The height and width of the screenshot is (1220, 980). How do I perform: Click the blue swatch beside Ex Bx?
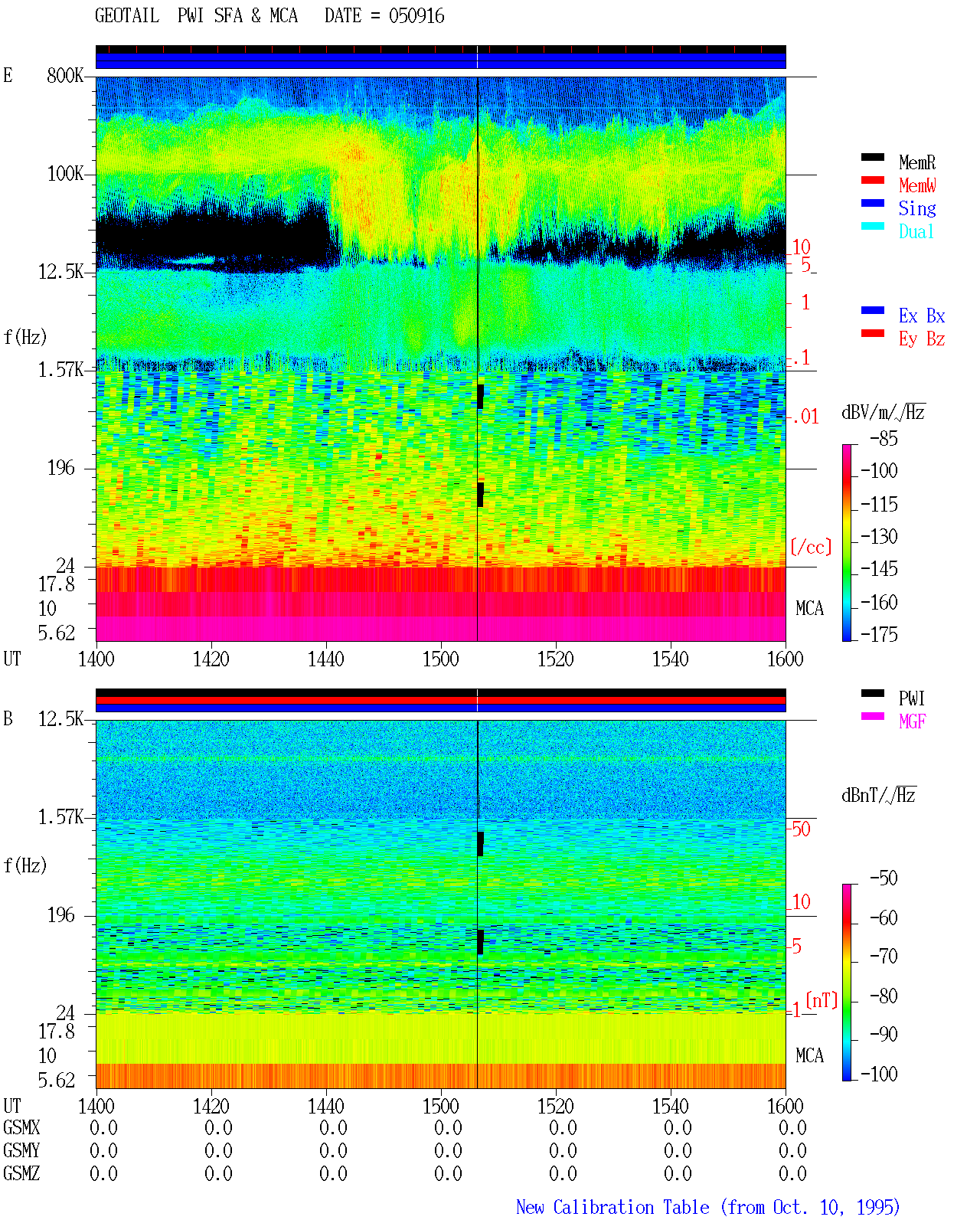(x=873, y=310)
